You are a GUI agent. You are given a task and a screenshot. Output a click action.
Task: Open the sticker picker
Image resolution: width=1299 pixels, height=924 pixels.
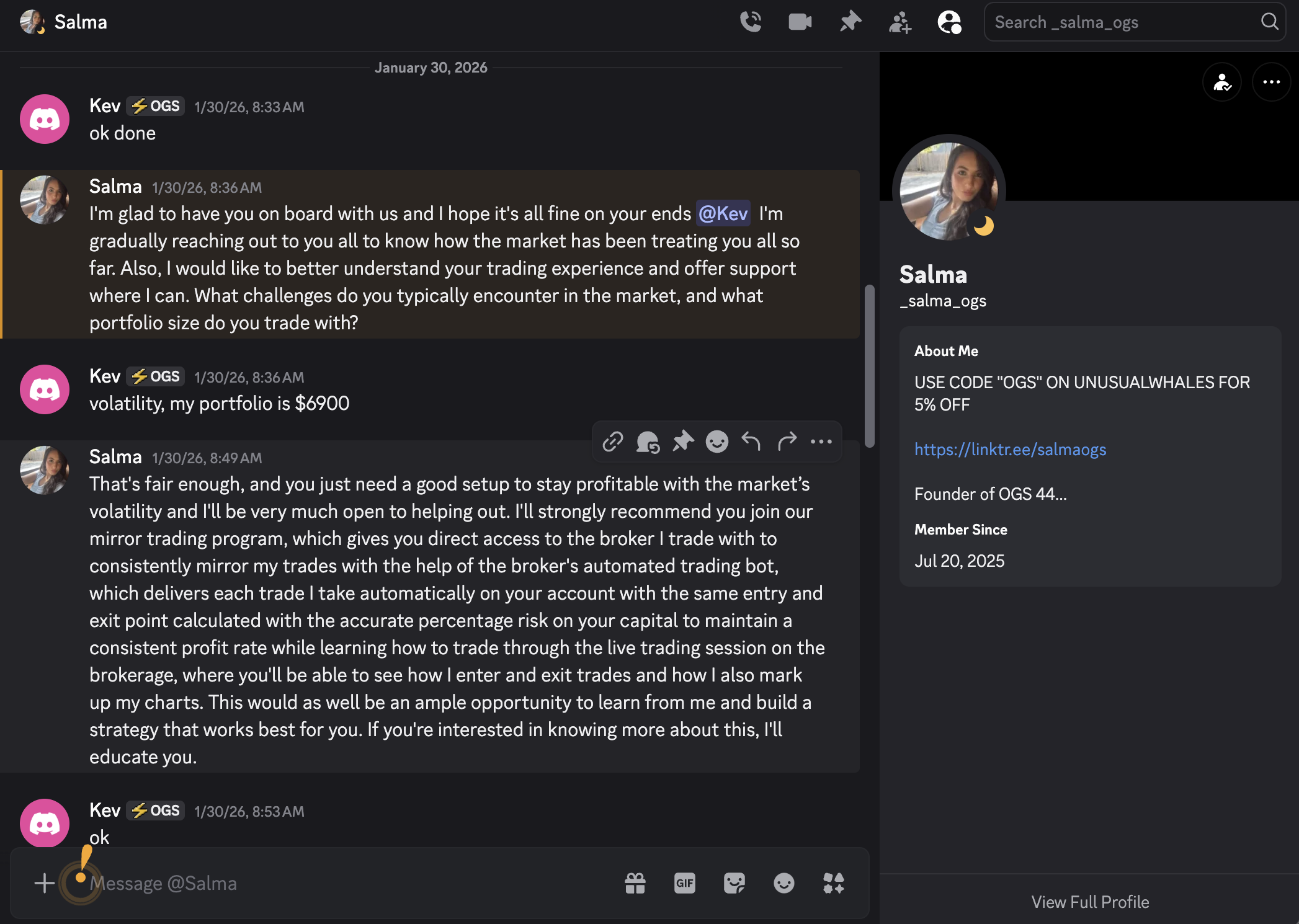click(x=734, y=883)
